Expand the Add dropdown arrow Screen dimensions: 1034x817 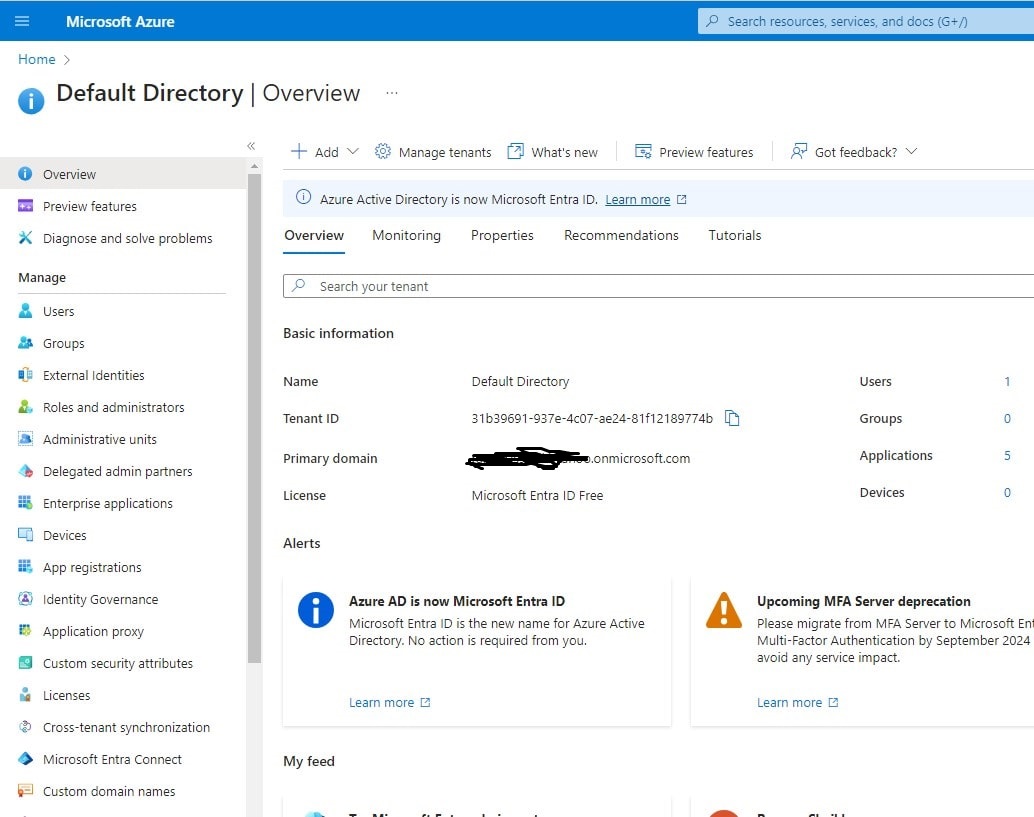353,152
